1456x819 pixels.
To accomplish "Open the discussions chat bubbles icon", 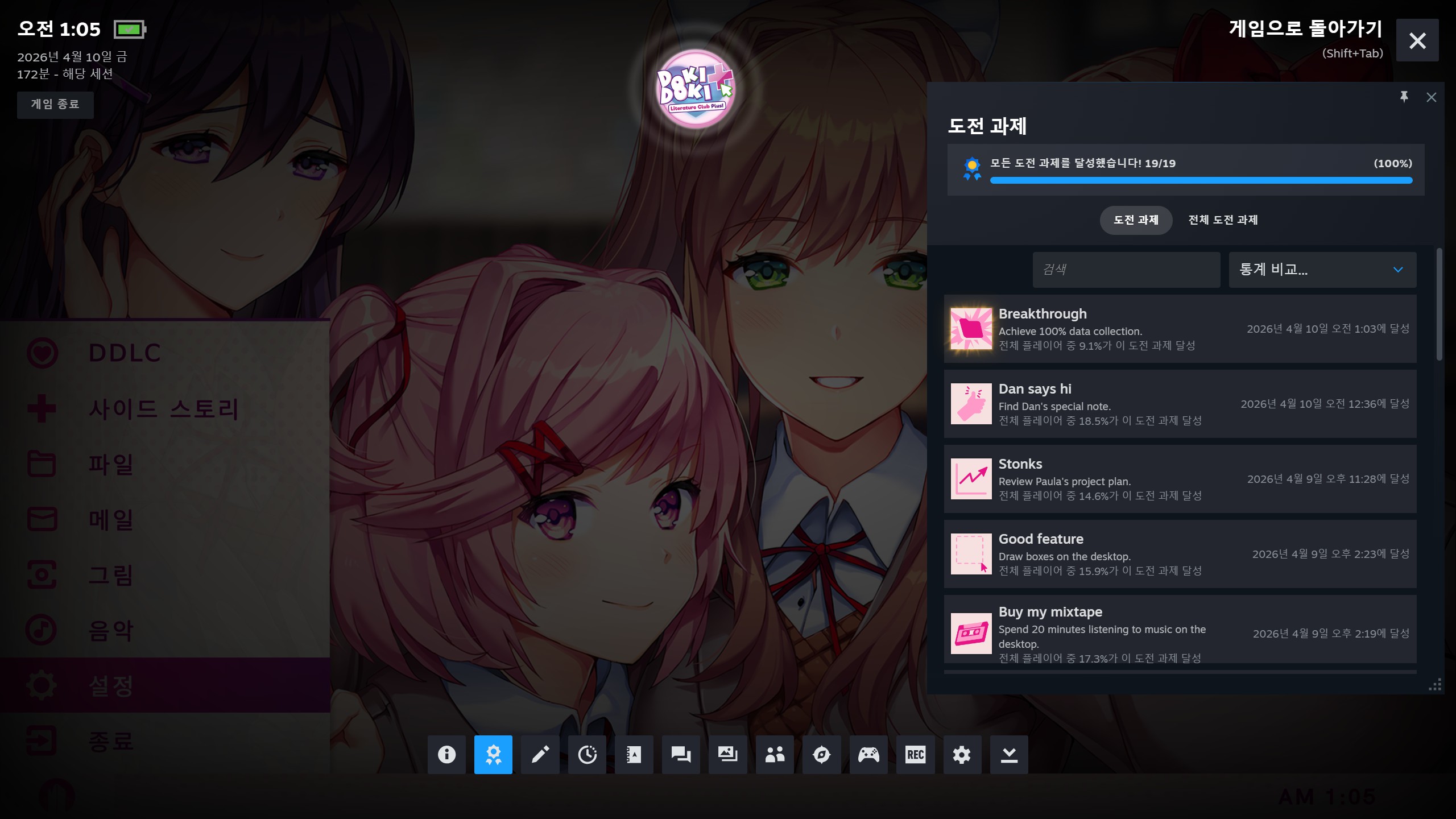I will pyautogui.click(x=681, y=755).
